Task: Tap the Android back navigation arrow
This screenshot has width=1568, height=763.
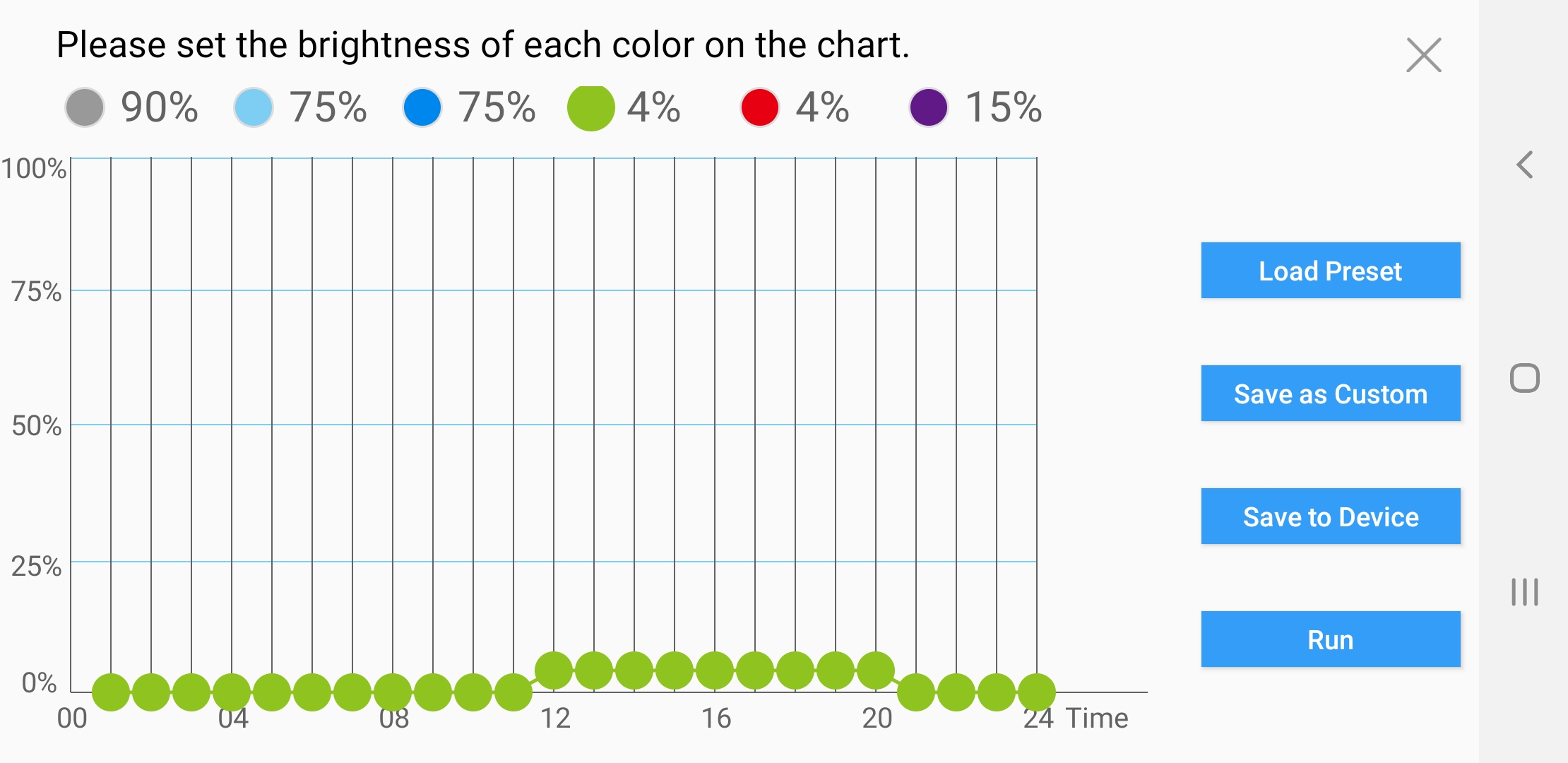Action: (1525, 165)
